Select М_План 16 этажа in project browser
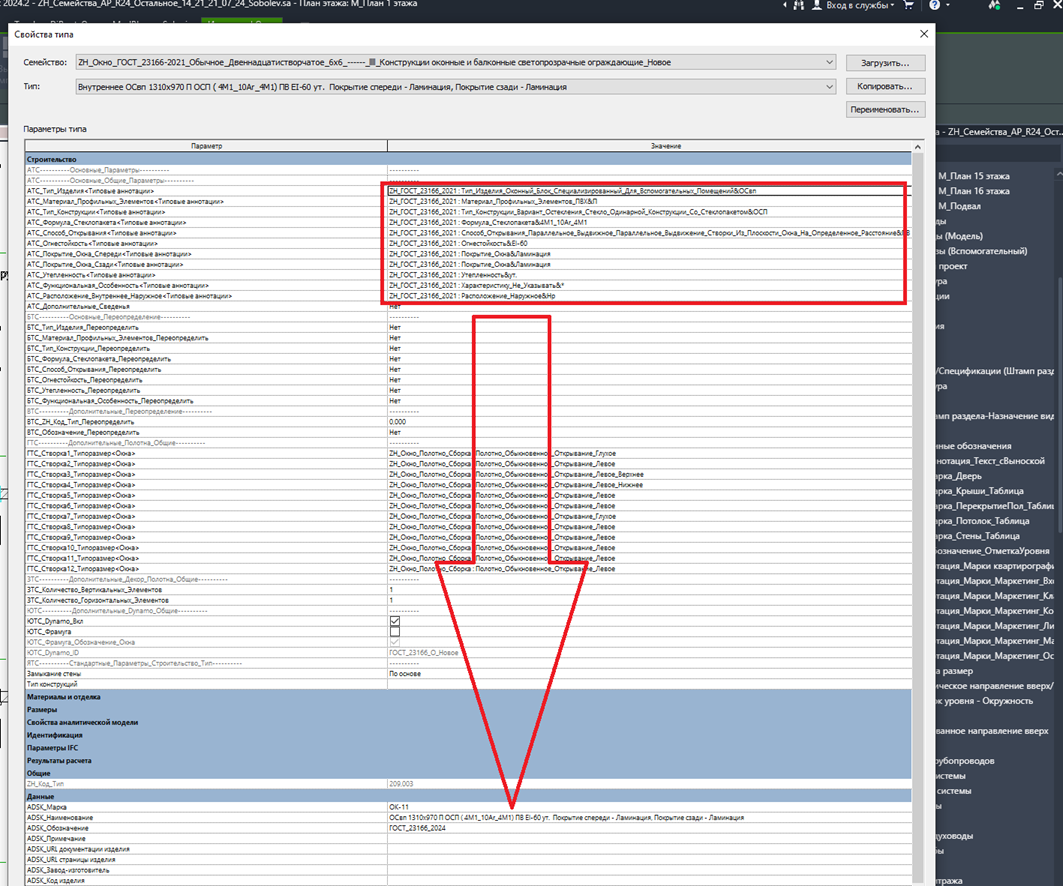 click(x=974, y=191)
